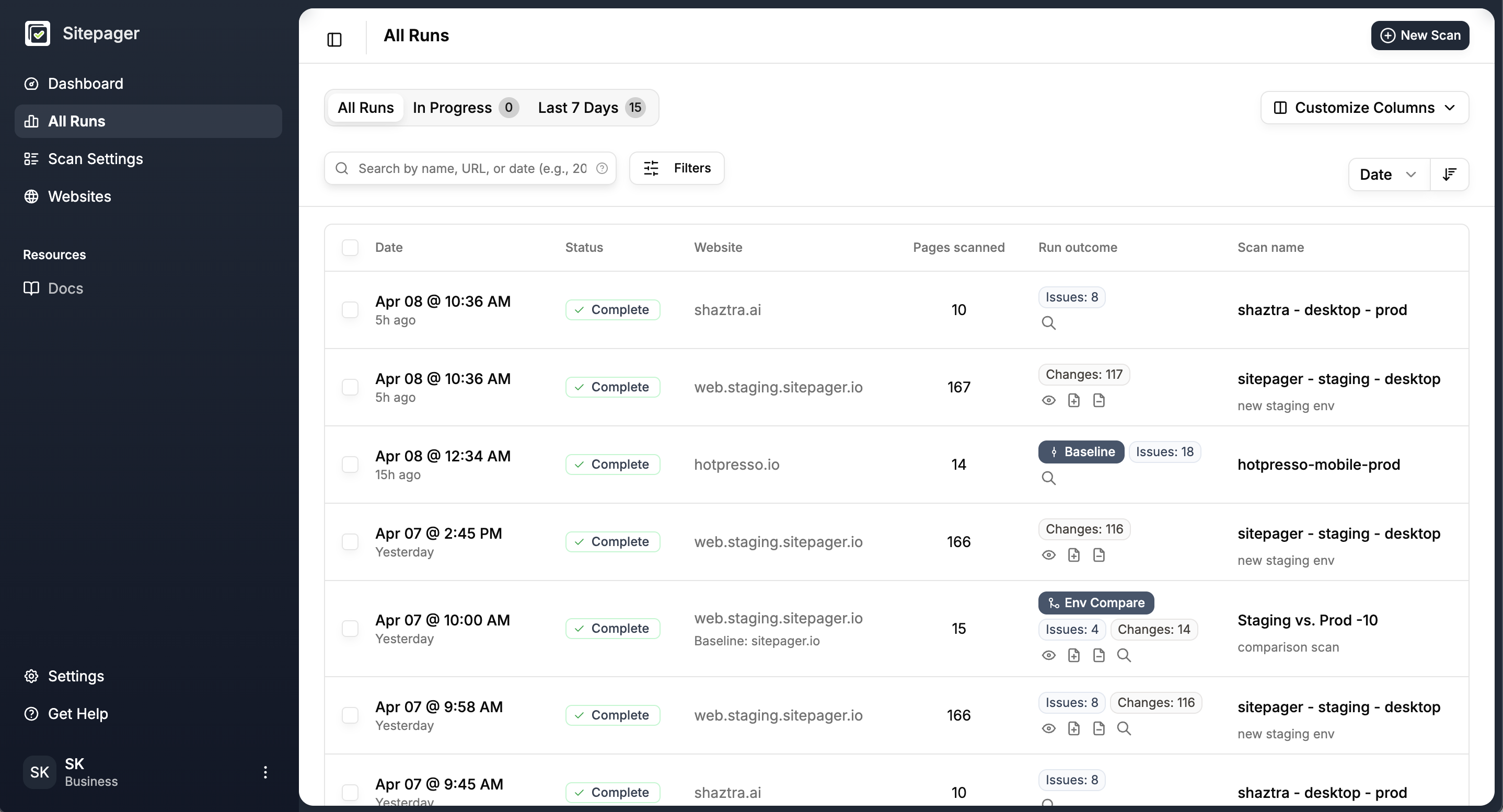Open the magnifier icon under Issues: 8 for shaztra.ai

[x=1048, y=322]
